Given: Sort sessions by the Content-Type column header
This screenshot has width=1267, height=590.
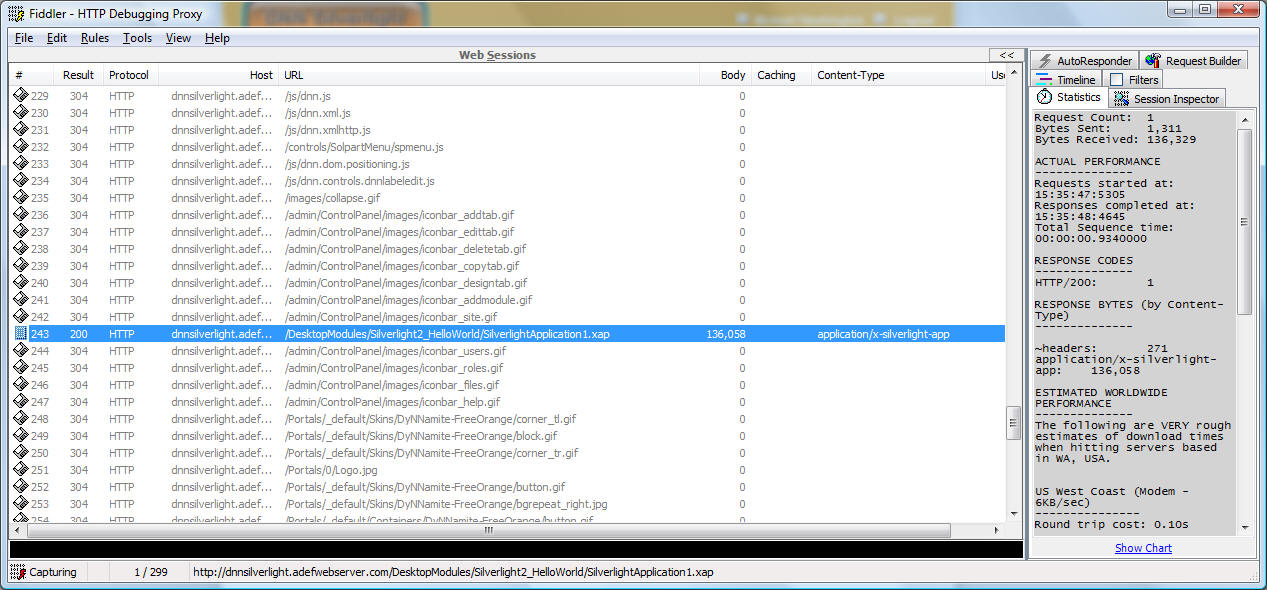Looking at the screenshot, I should click(850, 75).
